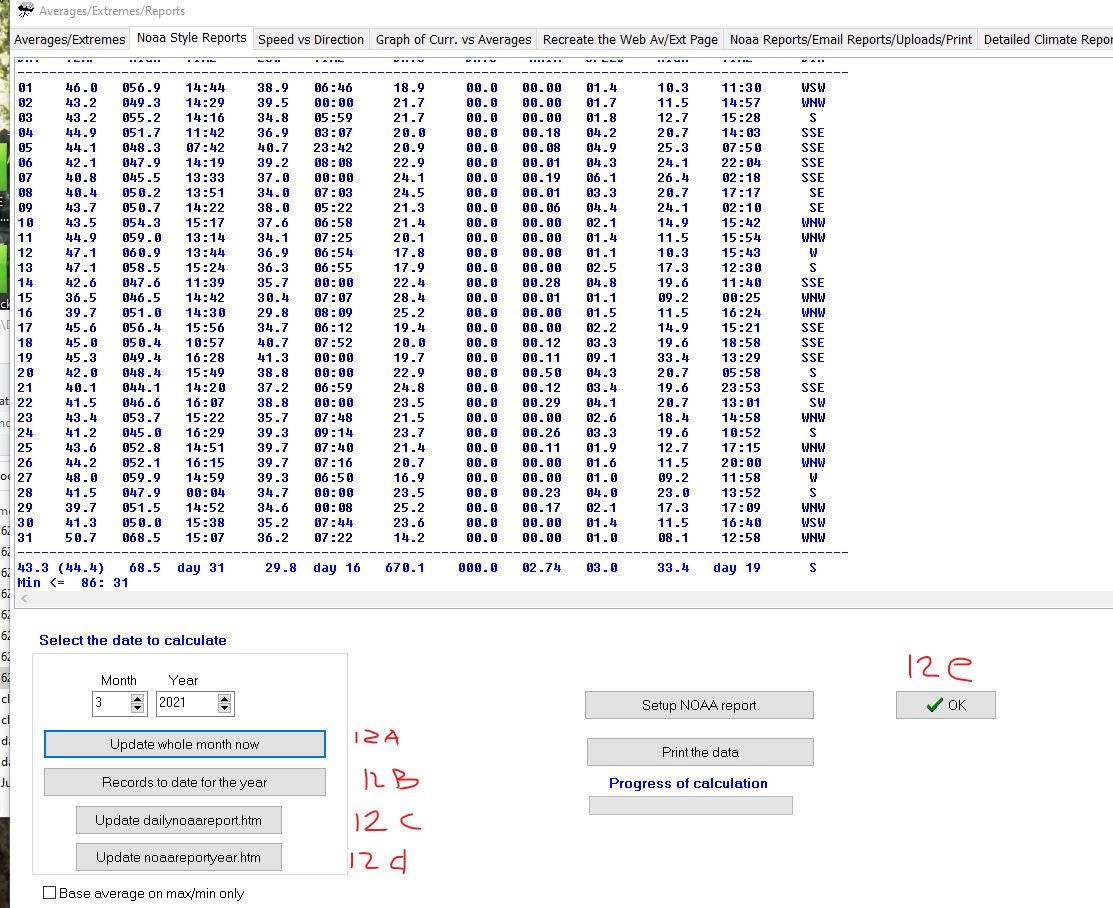This screenshot has height=908, width=1113.
Task: Click Update whole month now button
Action: coord(185,744)
